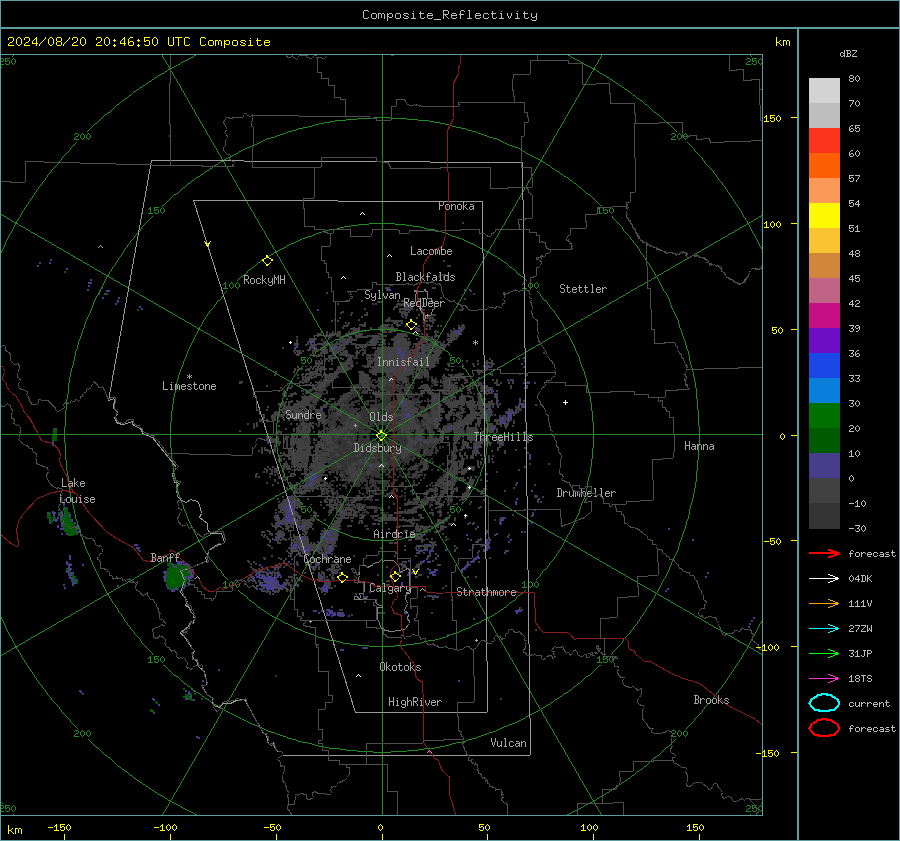This screenshot has height=841, width=900.
Task: Select the bright green 30-20 dBZ swatch
Action: pyautogui.click(x=824, y=416)
